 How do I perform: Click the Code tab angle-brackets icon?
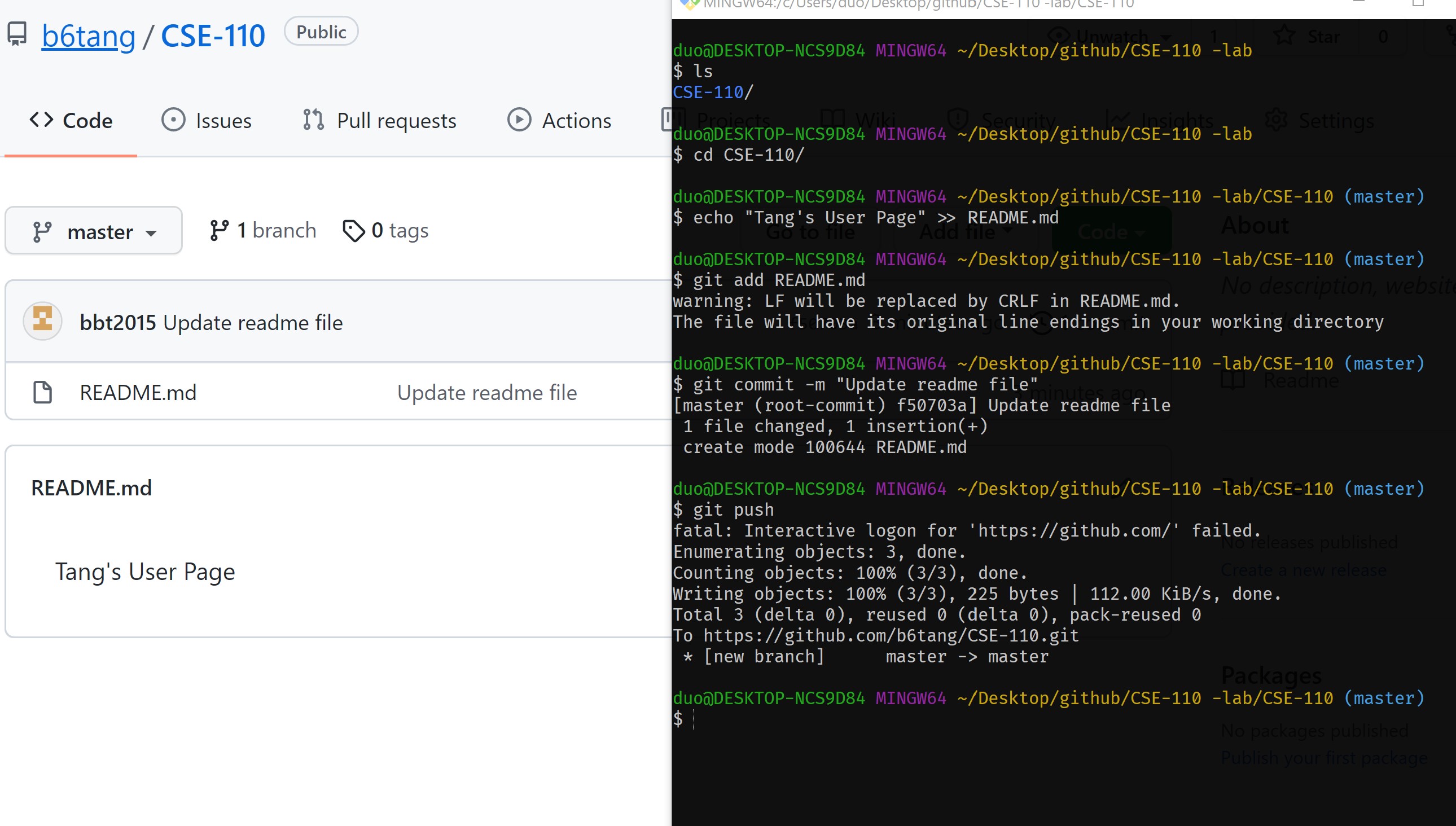click(41, 120)
